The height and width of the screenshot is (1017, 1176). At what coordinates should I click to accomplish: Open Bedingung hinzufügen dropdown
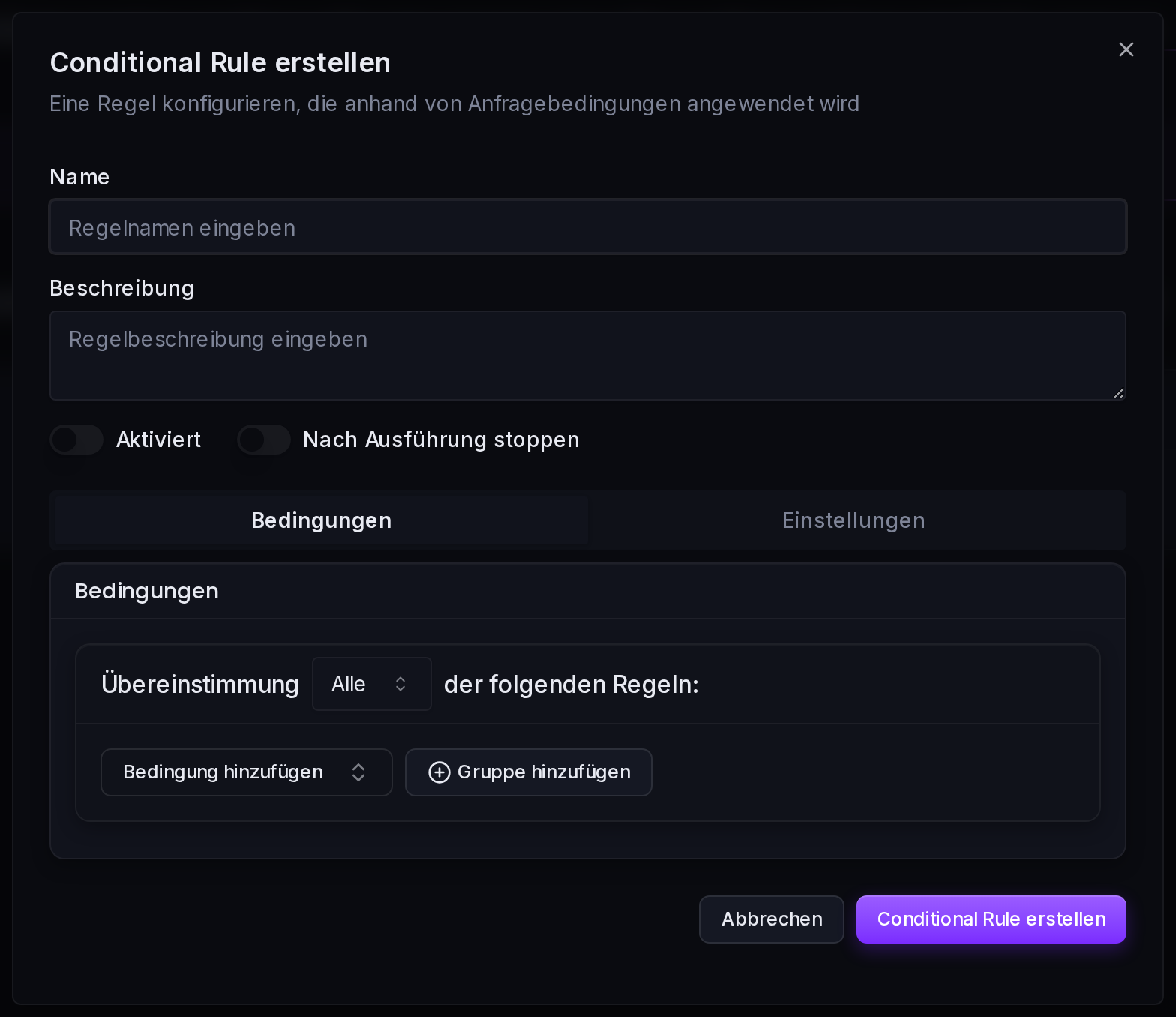(247, 772)
